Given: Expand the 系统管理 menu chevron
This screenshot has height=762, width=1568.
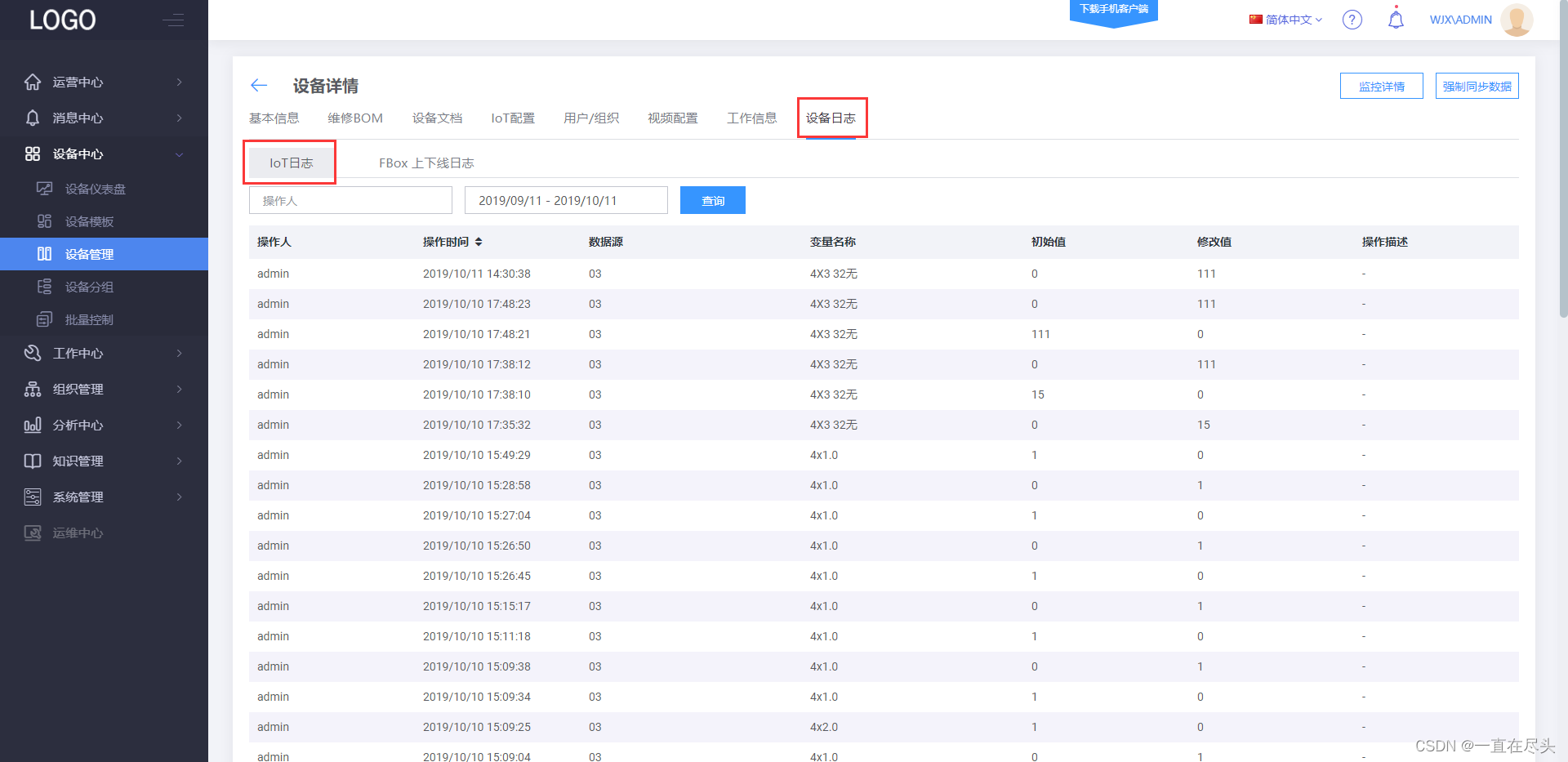Looking at the screenshot, I should (179, 497).
